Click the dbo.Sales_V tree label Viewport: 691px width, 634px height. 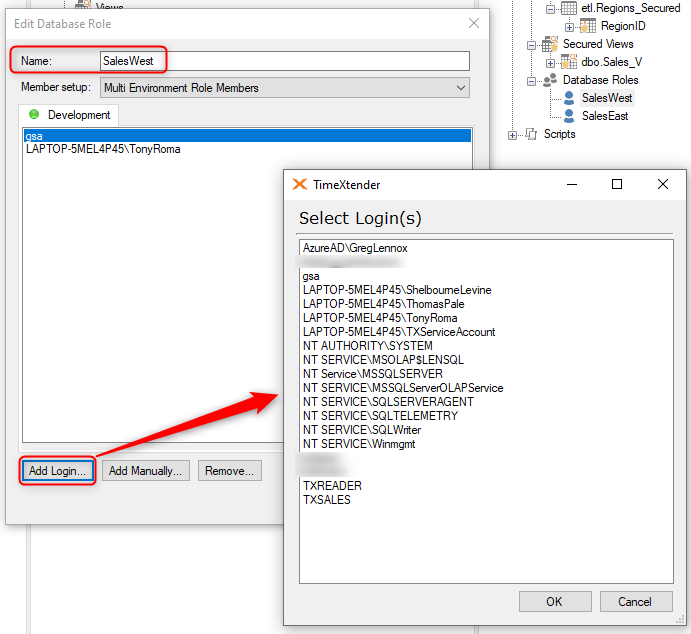point(612,62)
